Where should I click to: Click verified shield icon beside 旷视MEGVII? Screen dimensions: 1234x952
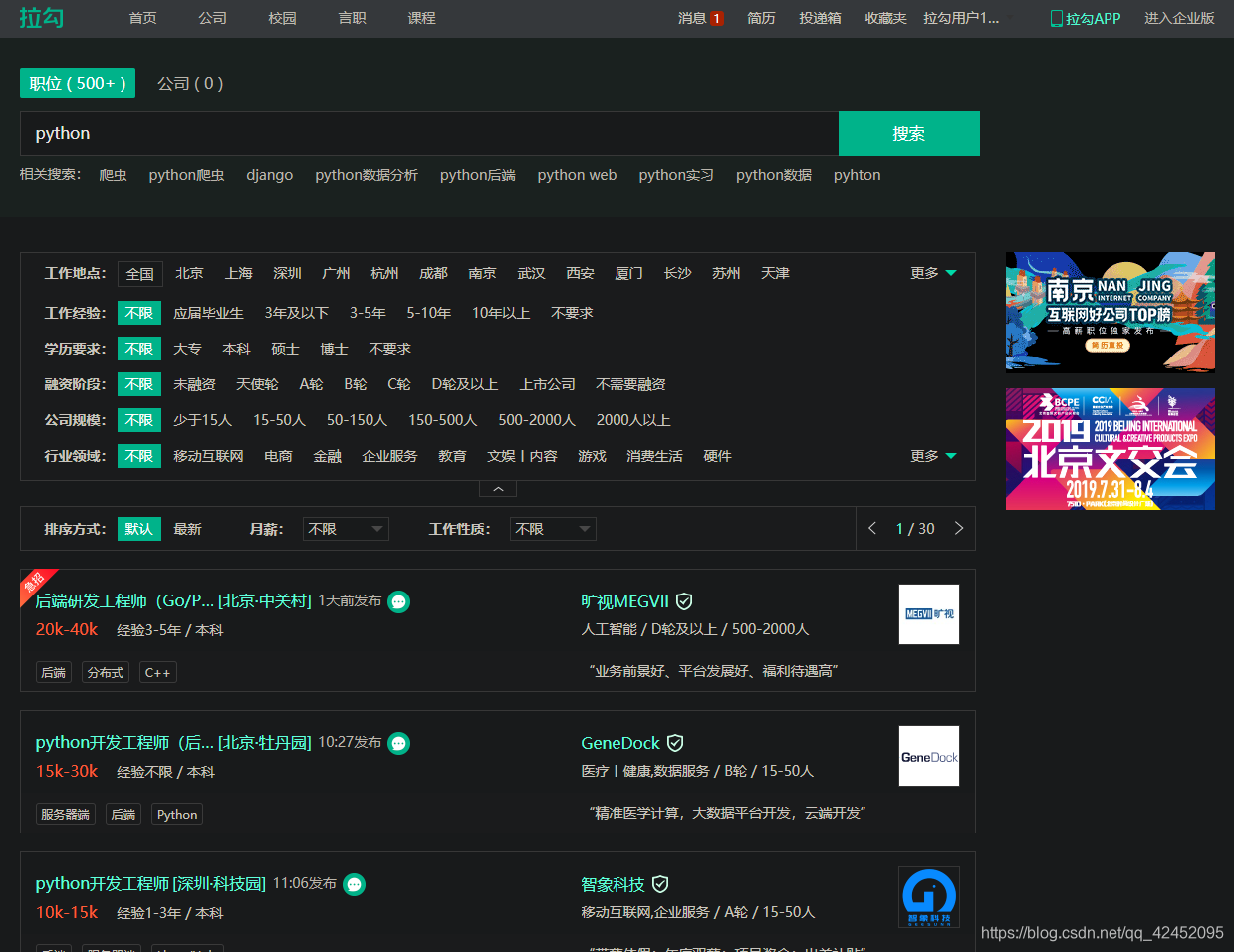(684, 601)
